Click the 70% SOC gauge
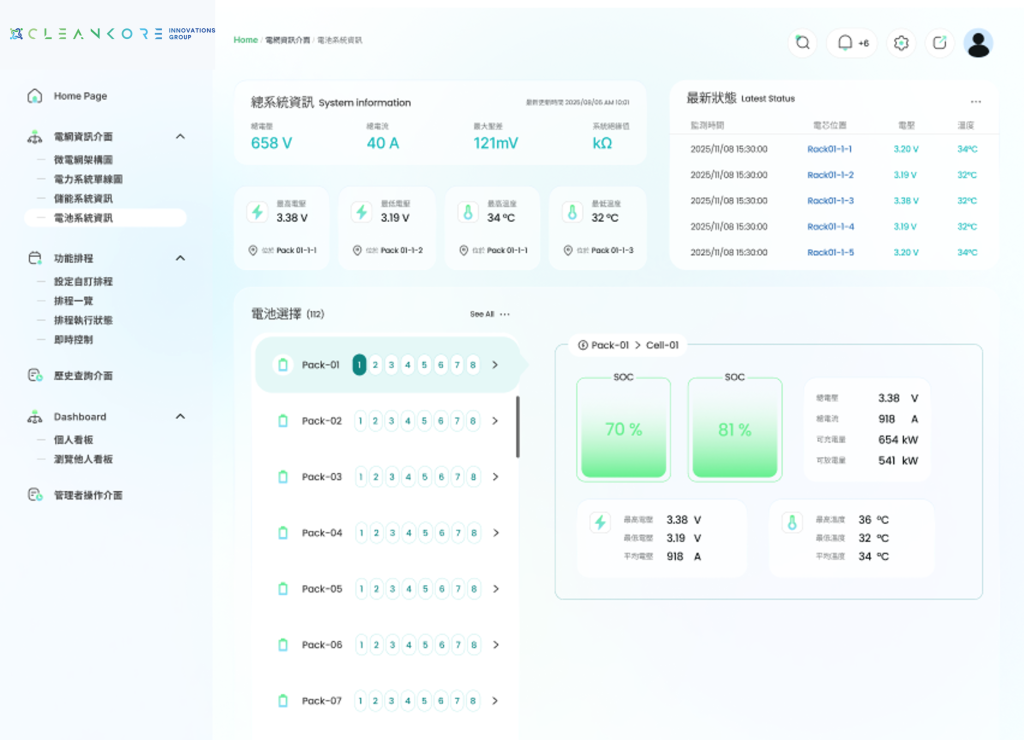Screen dimensions: 1024x740 click(x=623, y=429)
